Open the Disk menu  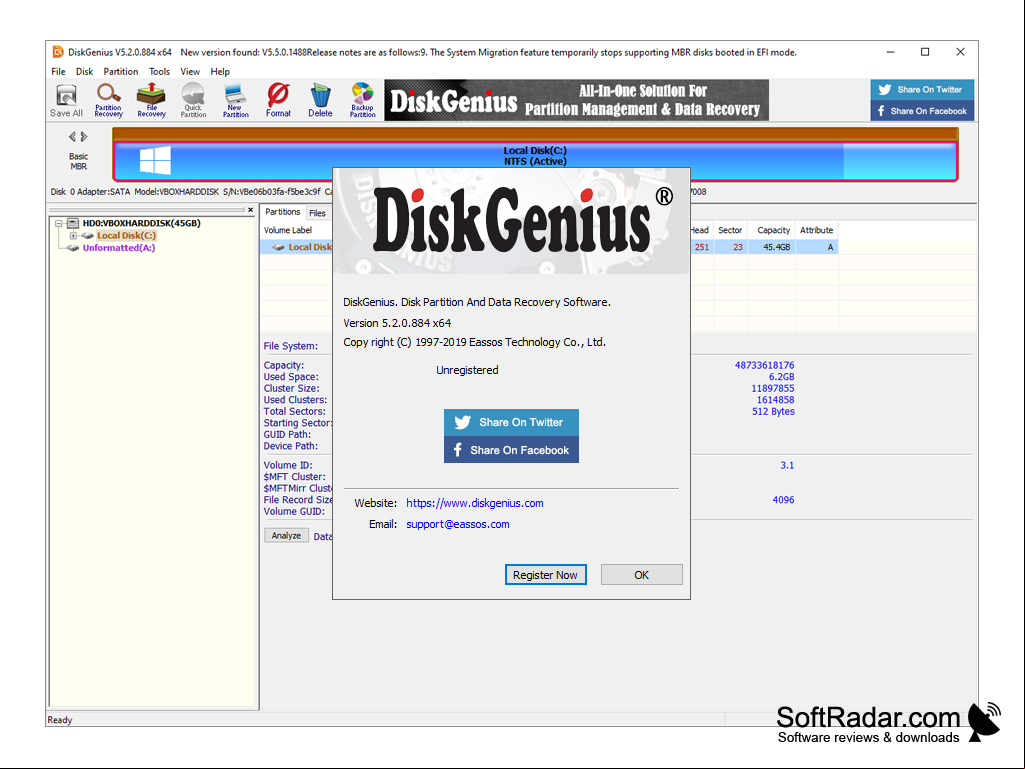tap(84, 71)
